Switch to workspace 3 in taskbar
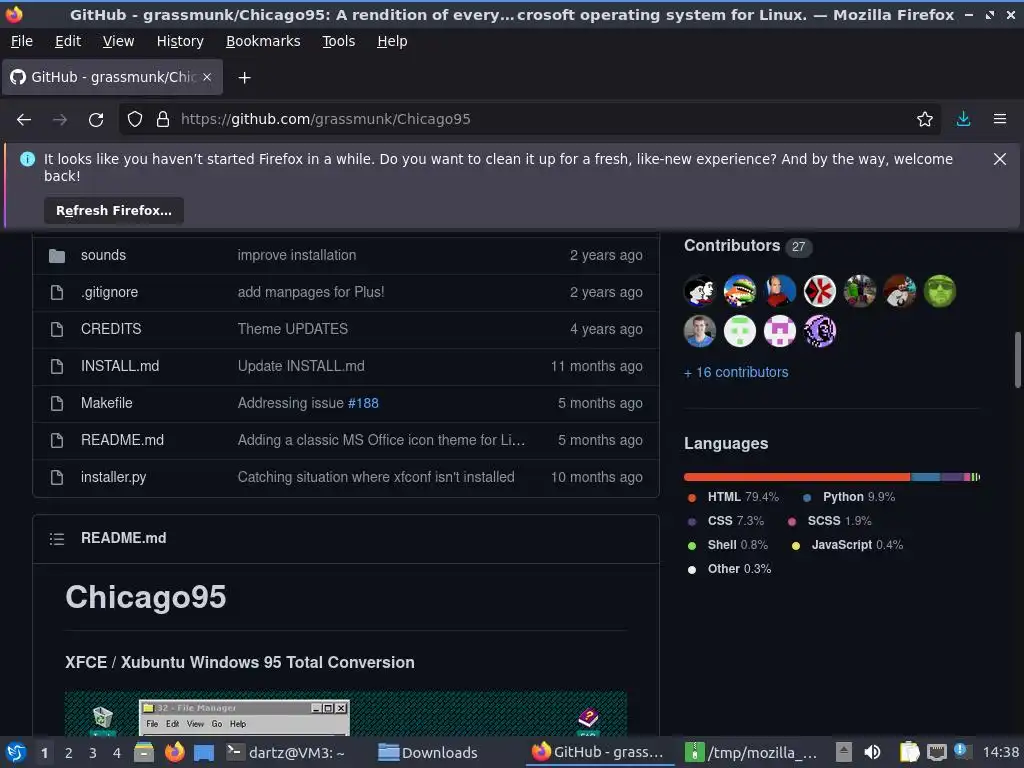 [x=93, y=753]
